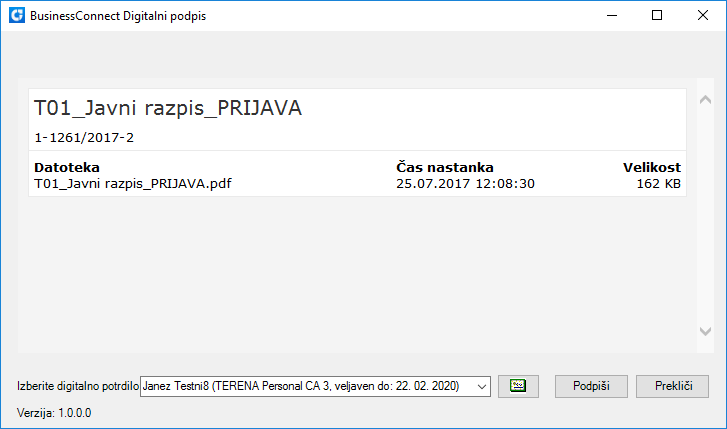
Task: Click the BusinessConnect app icon in title bar
Action: click(17, 15)
